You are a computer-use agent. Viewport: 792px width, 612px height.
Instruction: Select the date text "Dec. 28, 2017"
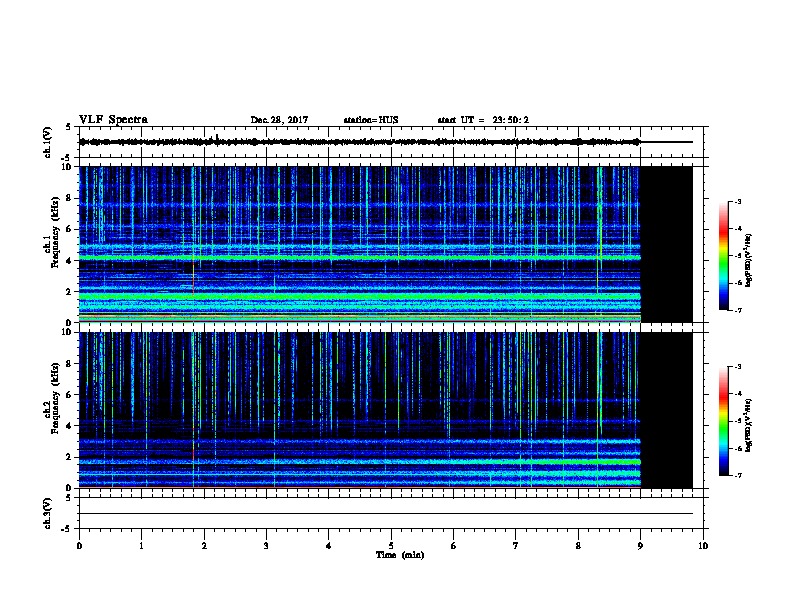tap(279, 120)
